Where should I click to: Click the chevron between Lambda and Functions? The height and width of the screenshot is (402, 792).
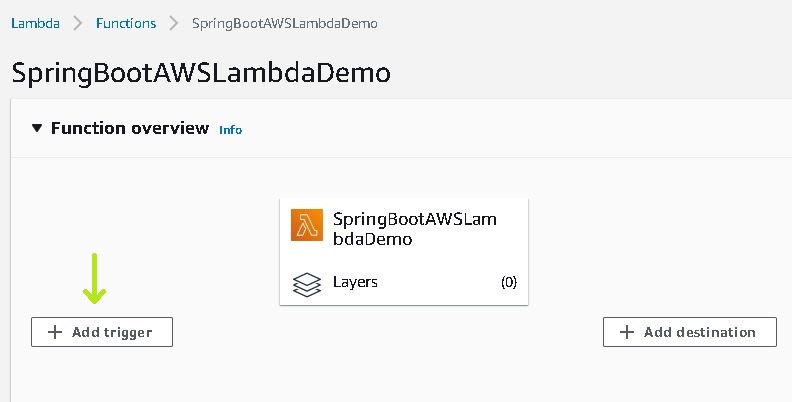point(77,23)
